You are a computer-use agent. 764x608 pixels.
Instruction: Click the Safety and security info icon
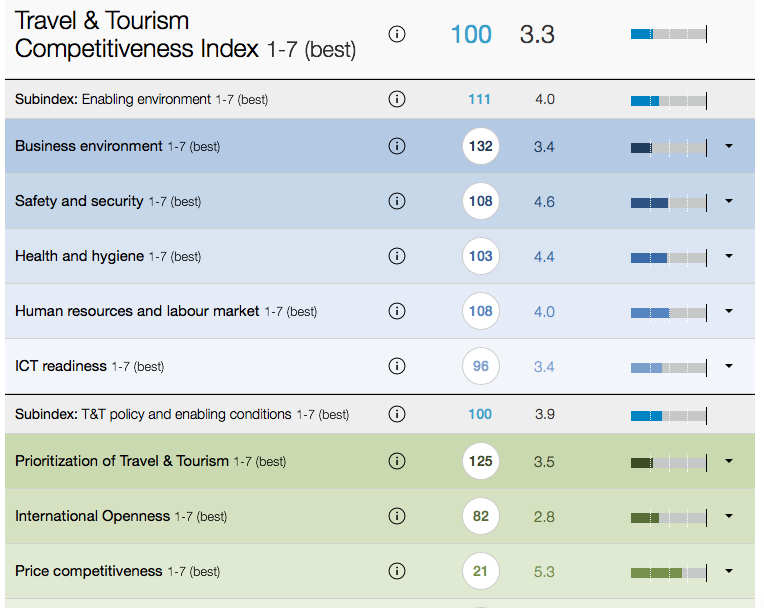pos(396,201)
